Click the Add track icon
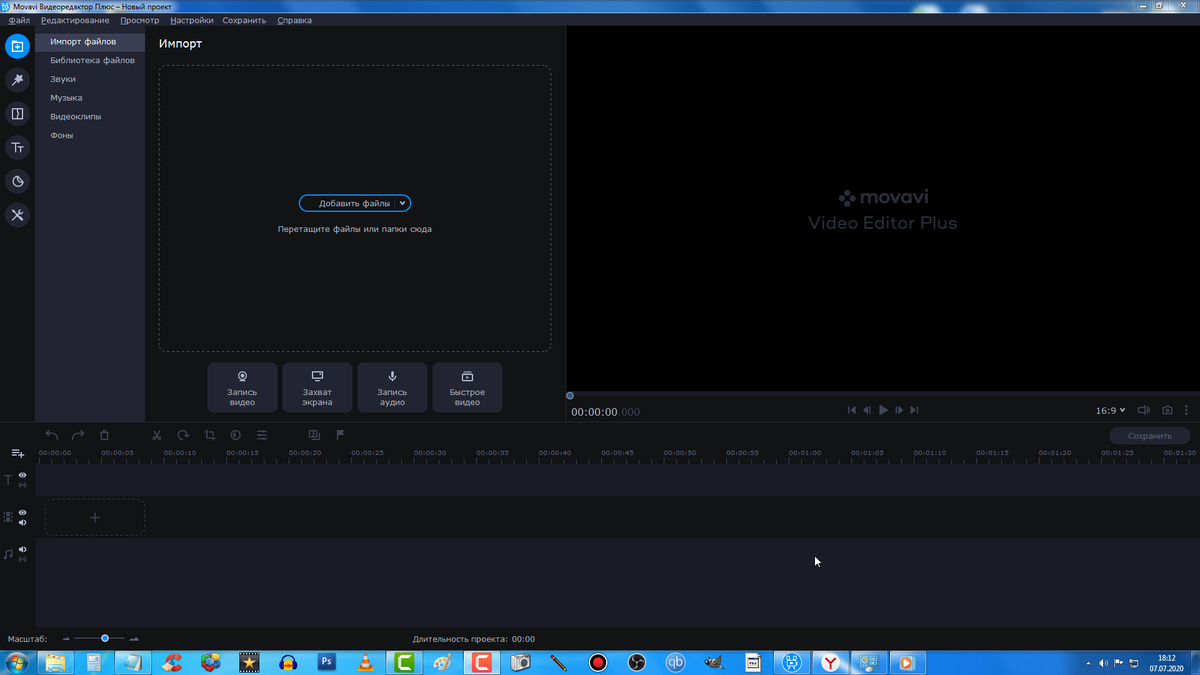This screenshot has height=675, width=1200. click(x=17, y=453)
